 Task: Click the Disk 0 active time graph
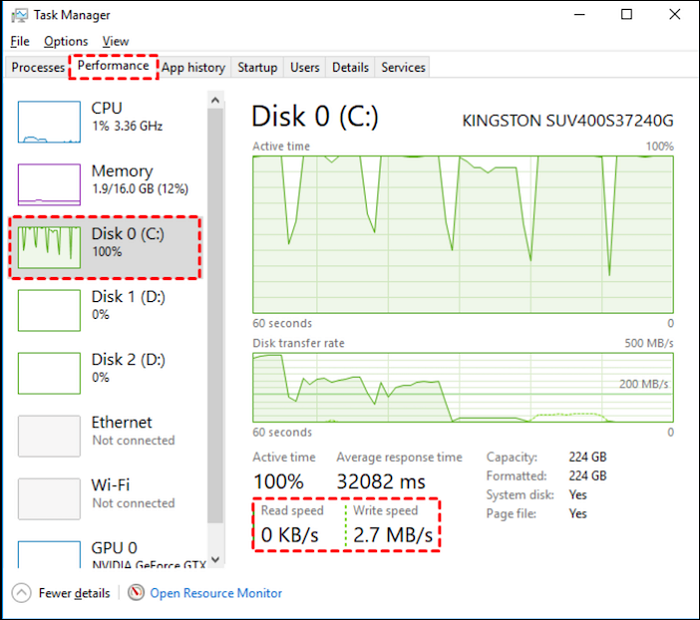pos(463,234)
